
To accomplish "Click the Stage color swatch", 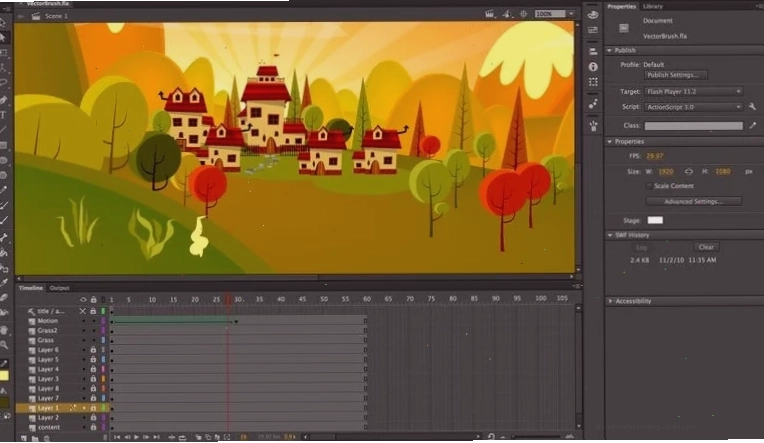I will click(655, 220).
